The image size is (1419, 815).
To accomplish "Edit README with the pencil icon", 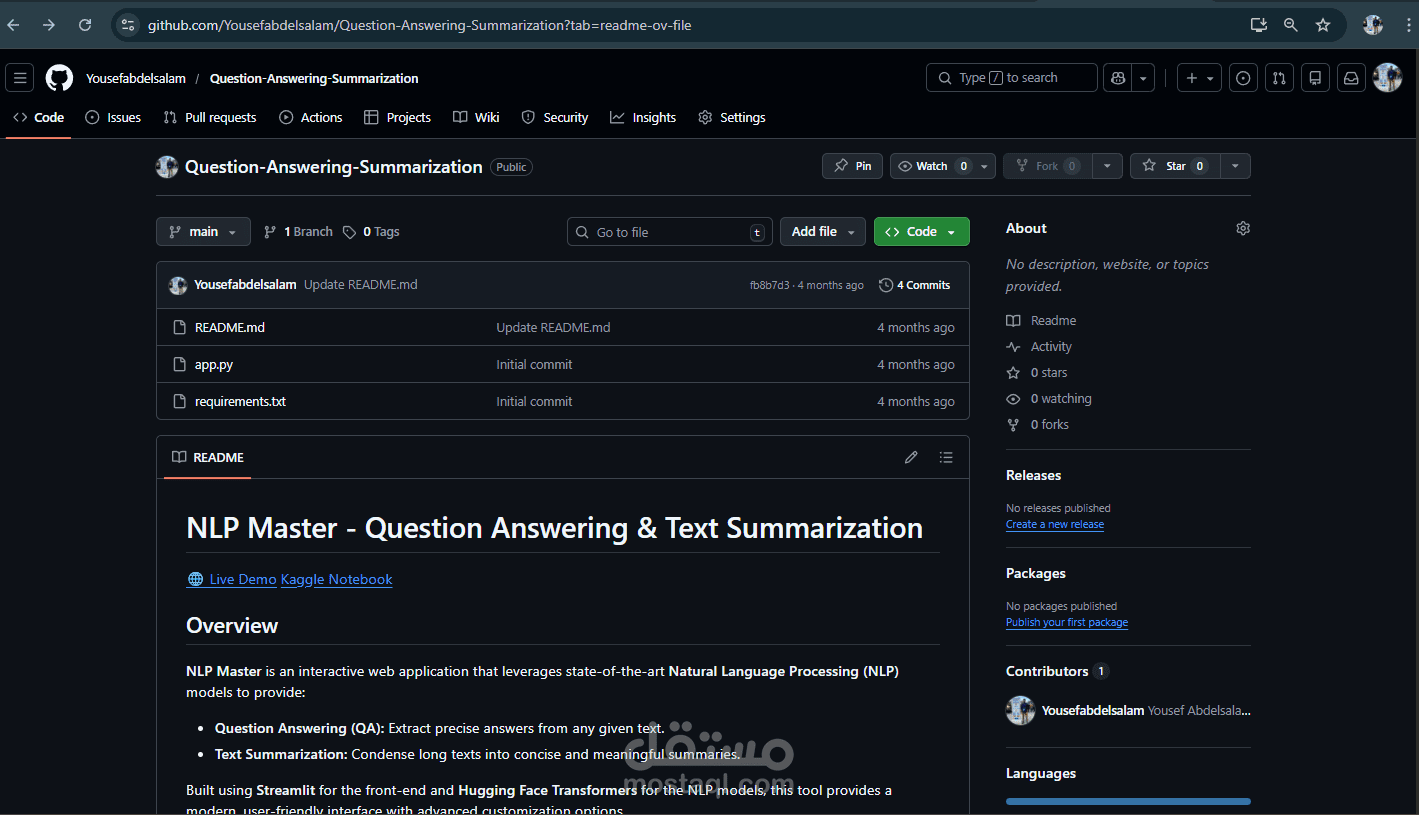I will 911,457.
